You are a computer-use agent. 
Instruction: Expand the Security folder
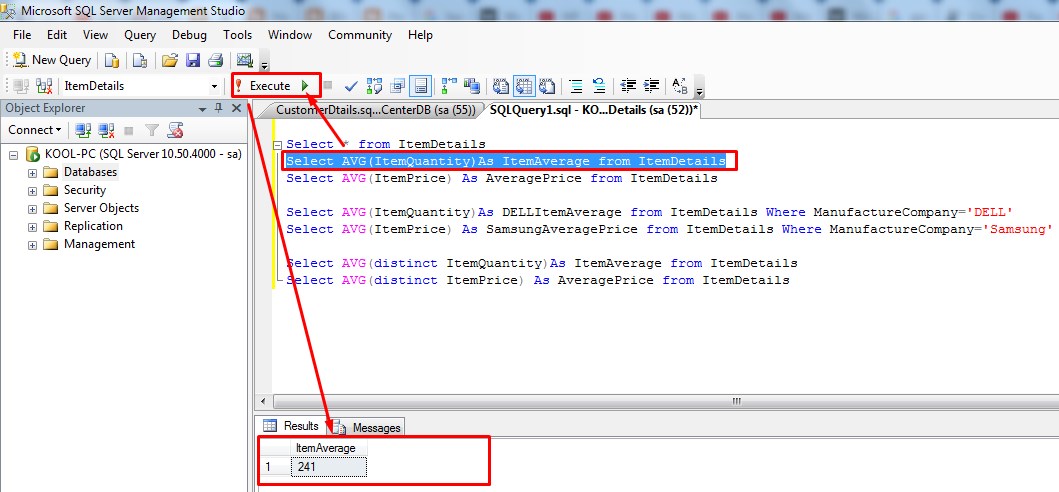coord(32,191)
